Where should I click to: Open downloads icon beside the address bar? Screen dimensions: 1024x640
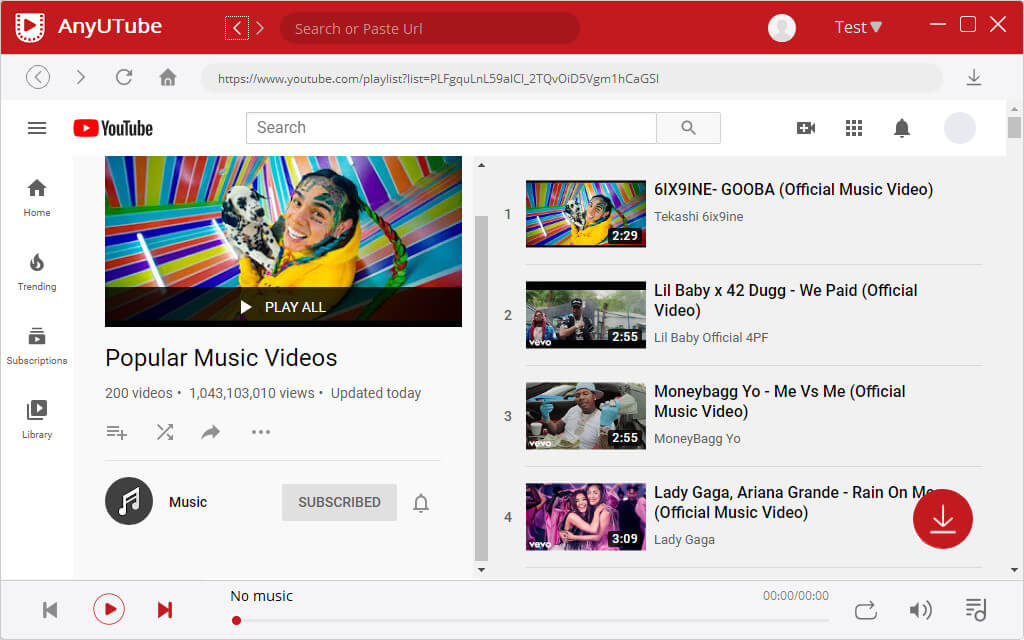(974, 77)
